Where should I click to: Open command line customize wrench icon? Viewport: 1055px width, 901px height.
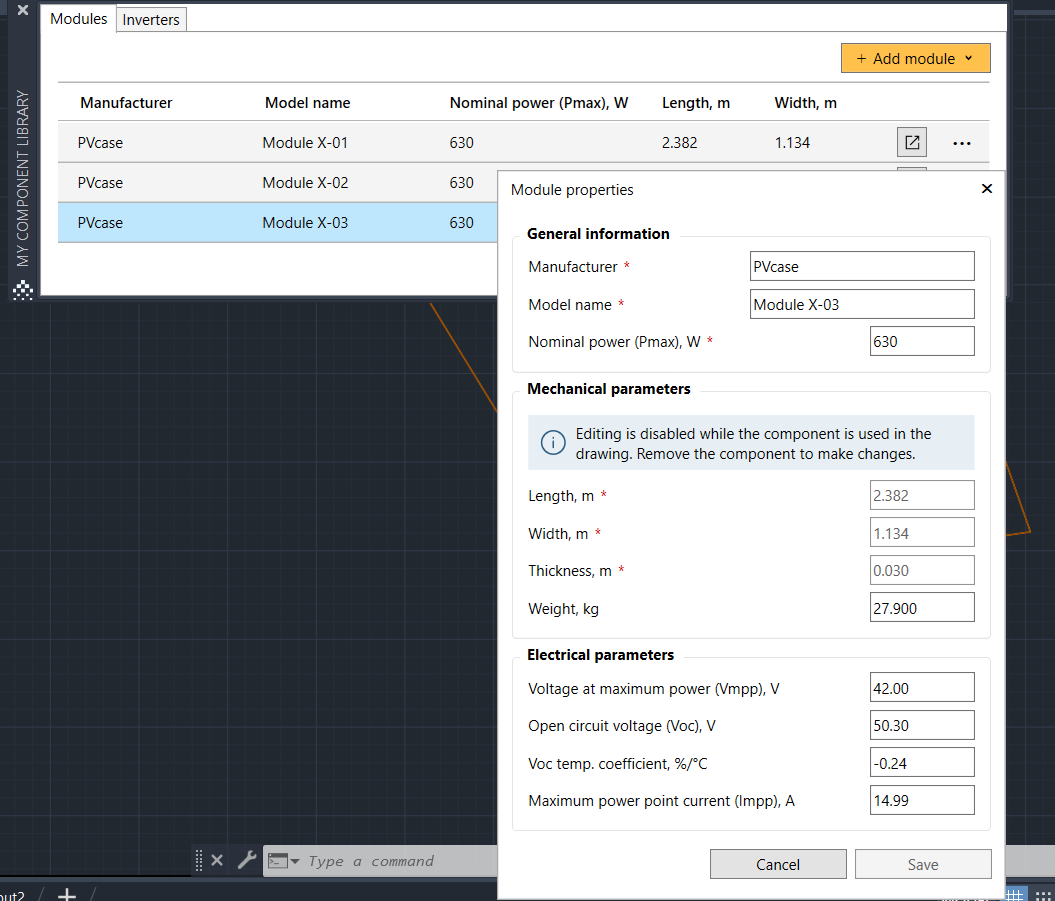pyautogui.click(x=247, y=860)
